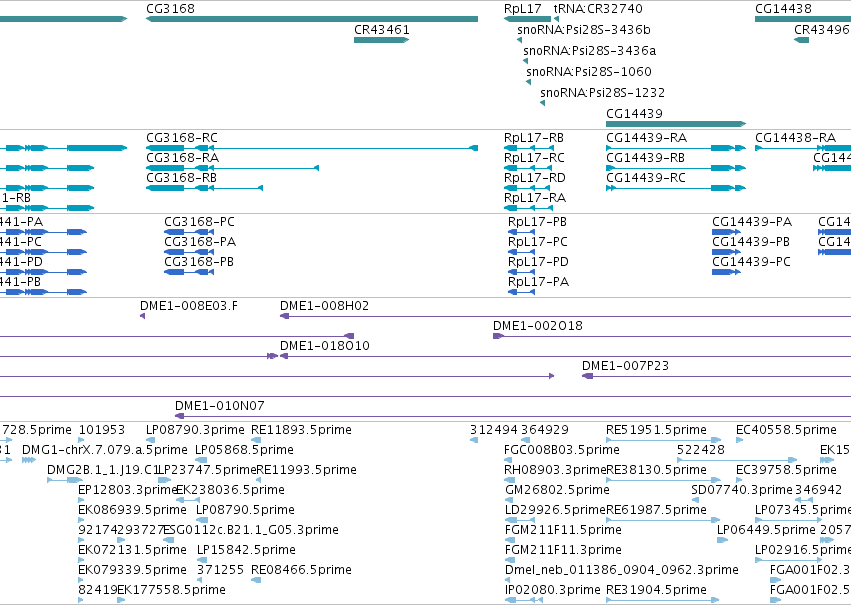Click the RpL17-RC transcript
The height and width of the screenshot is (605, 851).
click(x=528, y=168)
